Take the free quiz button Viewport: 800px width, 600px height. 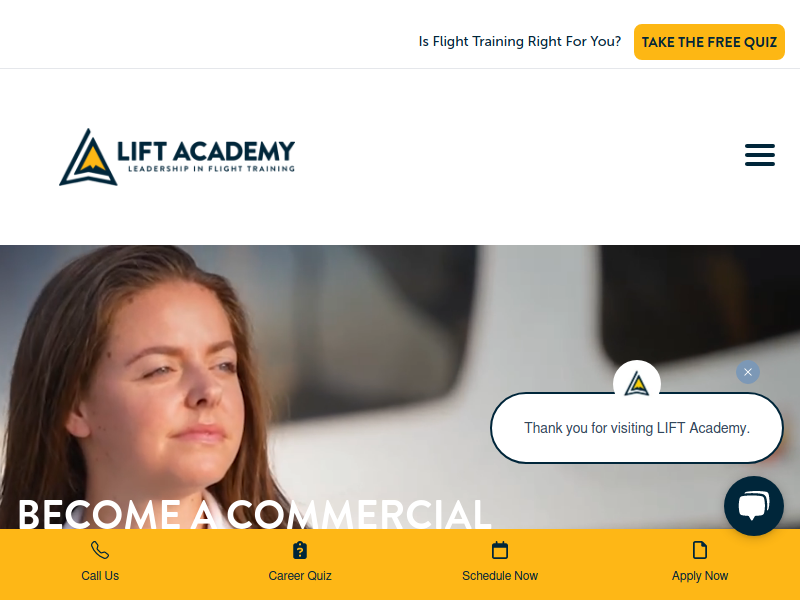click(709, 42)
